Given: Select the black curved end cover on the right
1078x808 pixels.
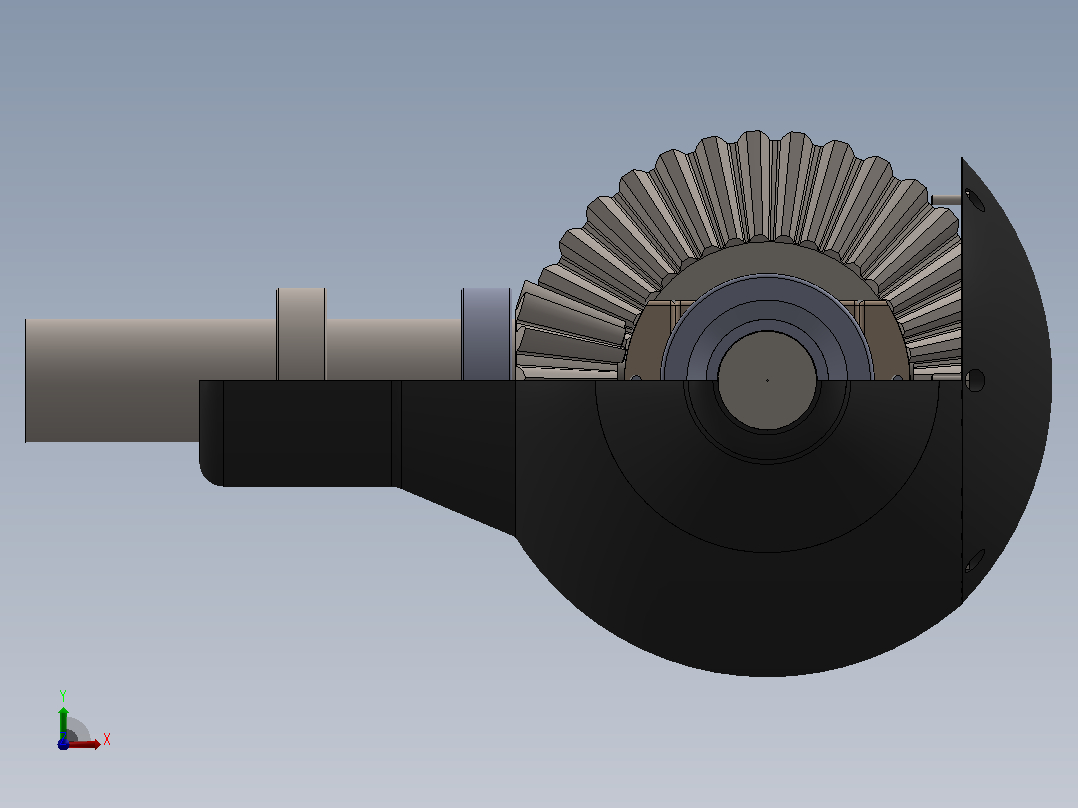Looking at the screenshot, I should (1004, 380).
